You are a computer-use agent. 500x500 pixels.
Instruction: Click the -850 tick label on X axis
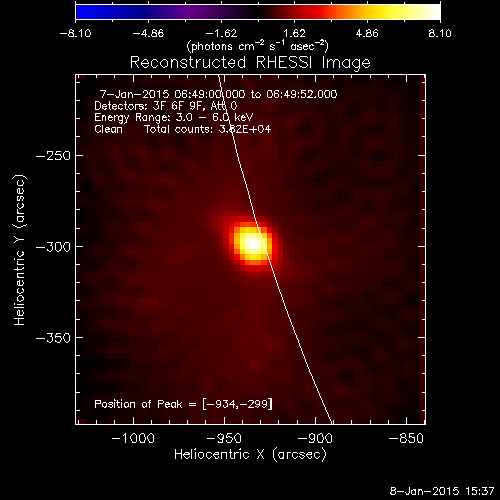pyautogui.click(x=406, y=438)
